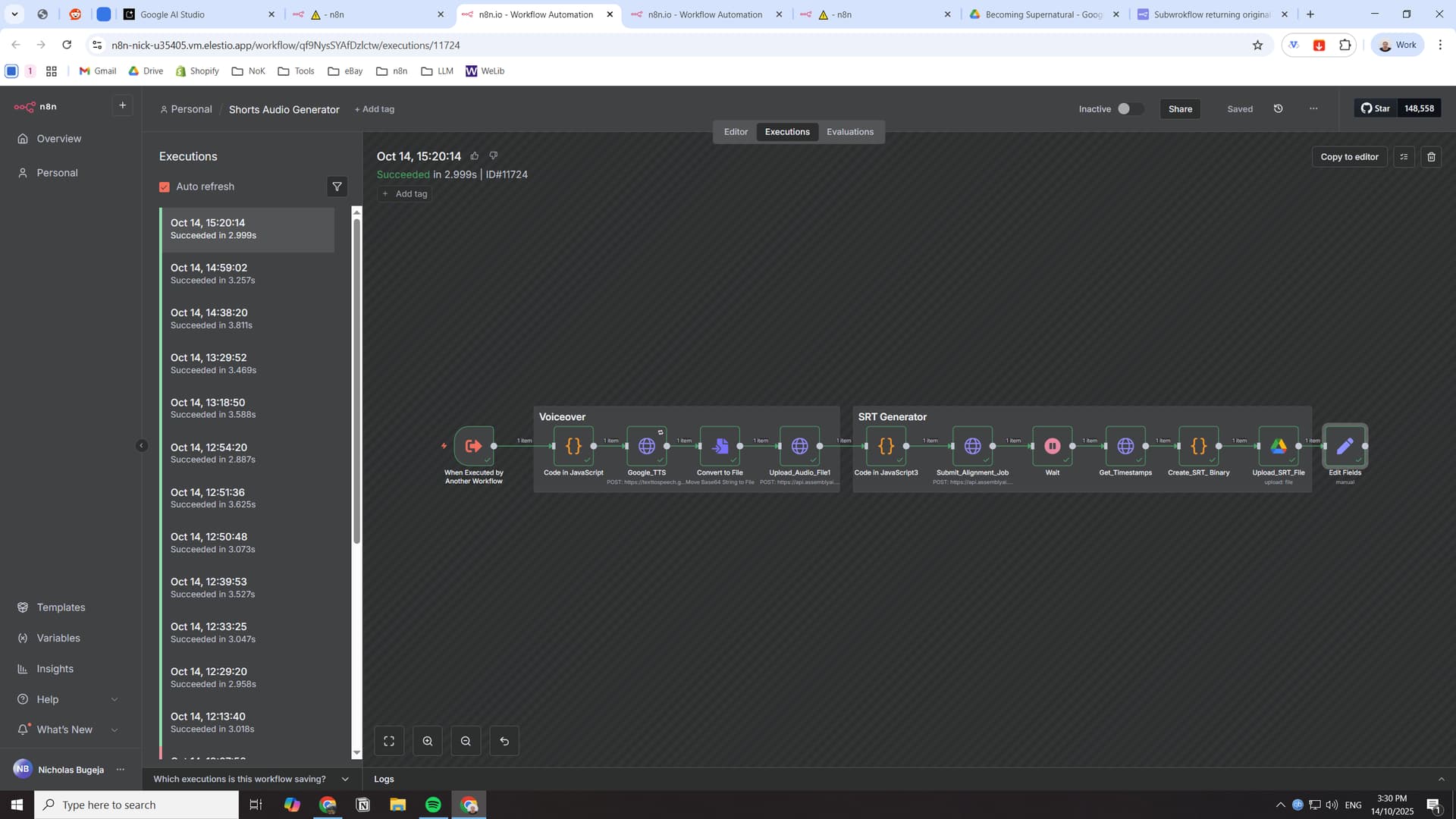
Task: Click the Google_TTS HTTP request node
Action: [646, 446]
